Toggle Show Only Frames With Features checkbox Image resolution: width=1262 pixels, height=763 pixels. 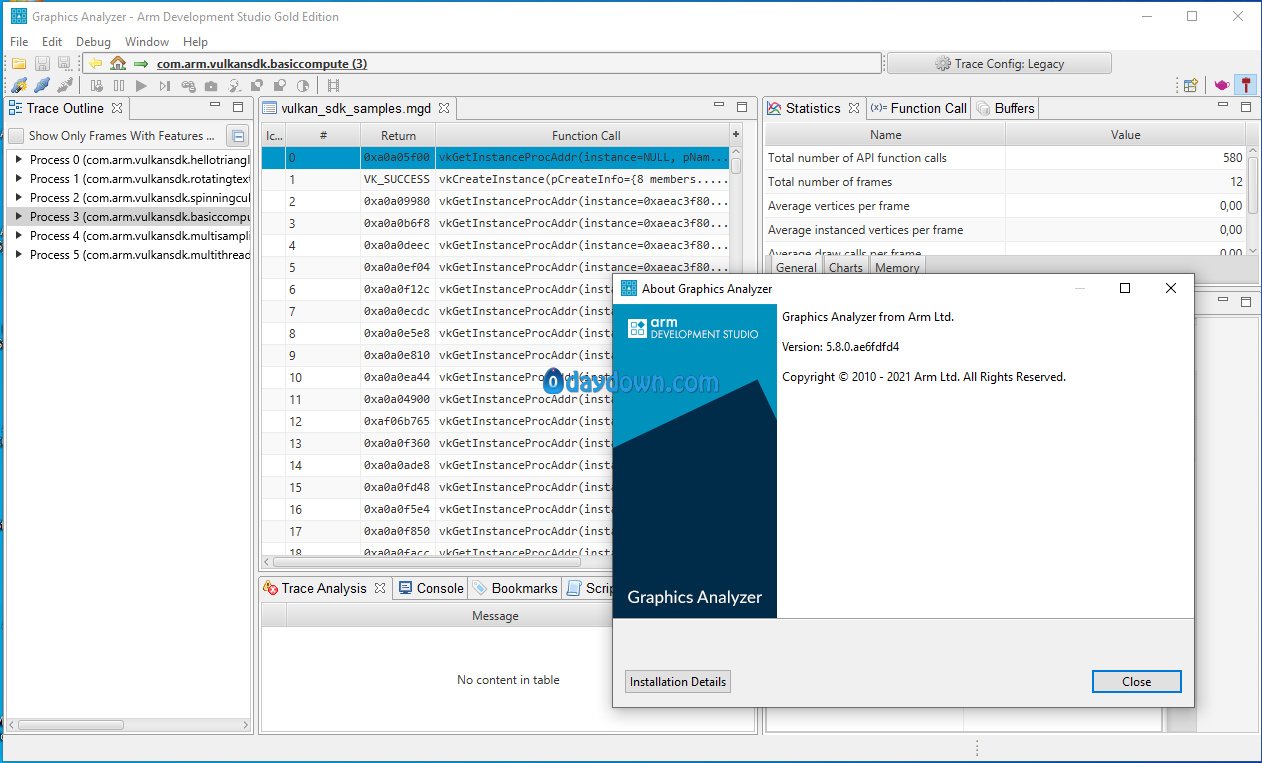coord(17,136)
